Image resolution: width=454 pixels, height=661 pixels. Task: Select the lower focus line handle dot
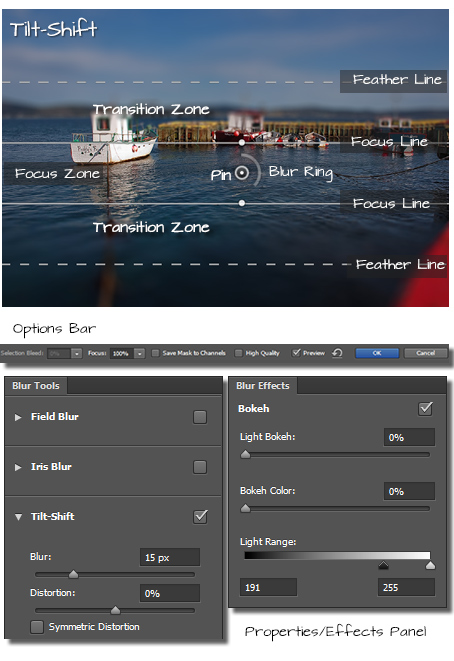[x=242, y=203]
